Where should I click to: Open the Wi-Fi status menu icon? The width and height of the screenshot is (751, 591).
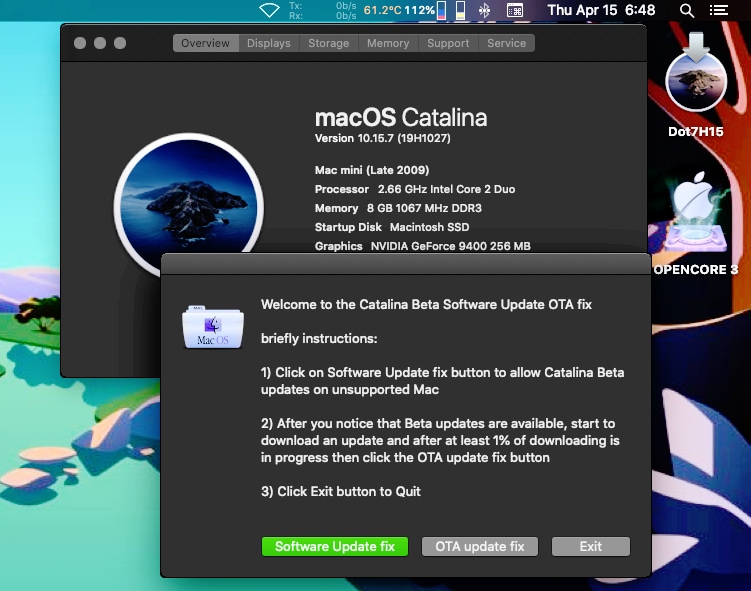(269, 10)
